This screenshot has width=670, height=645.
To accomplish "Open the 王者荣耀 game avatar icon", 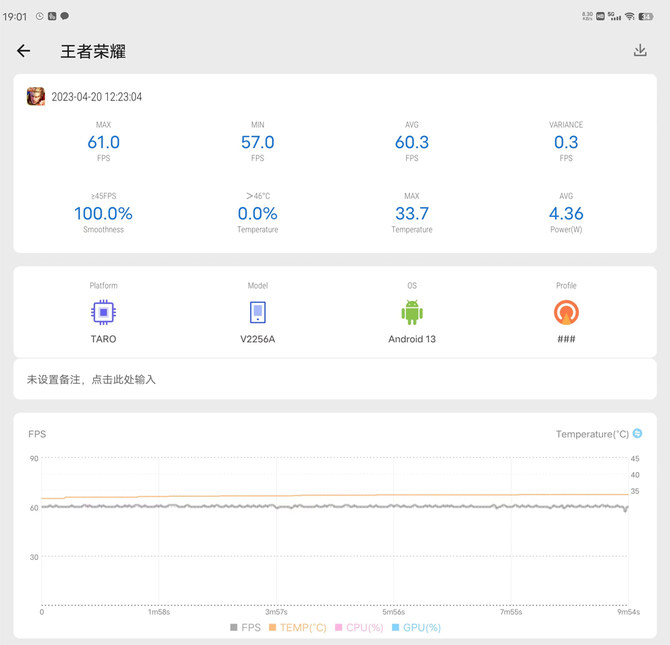I will coord(35,96).
